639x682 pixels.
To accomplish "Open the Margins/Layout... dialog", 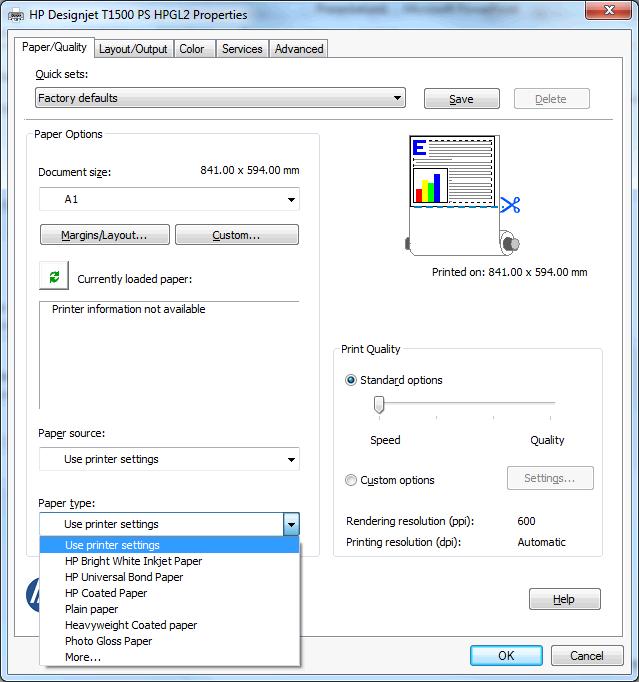I will (104, 235).
